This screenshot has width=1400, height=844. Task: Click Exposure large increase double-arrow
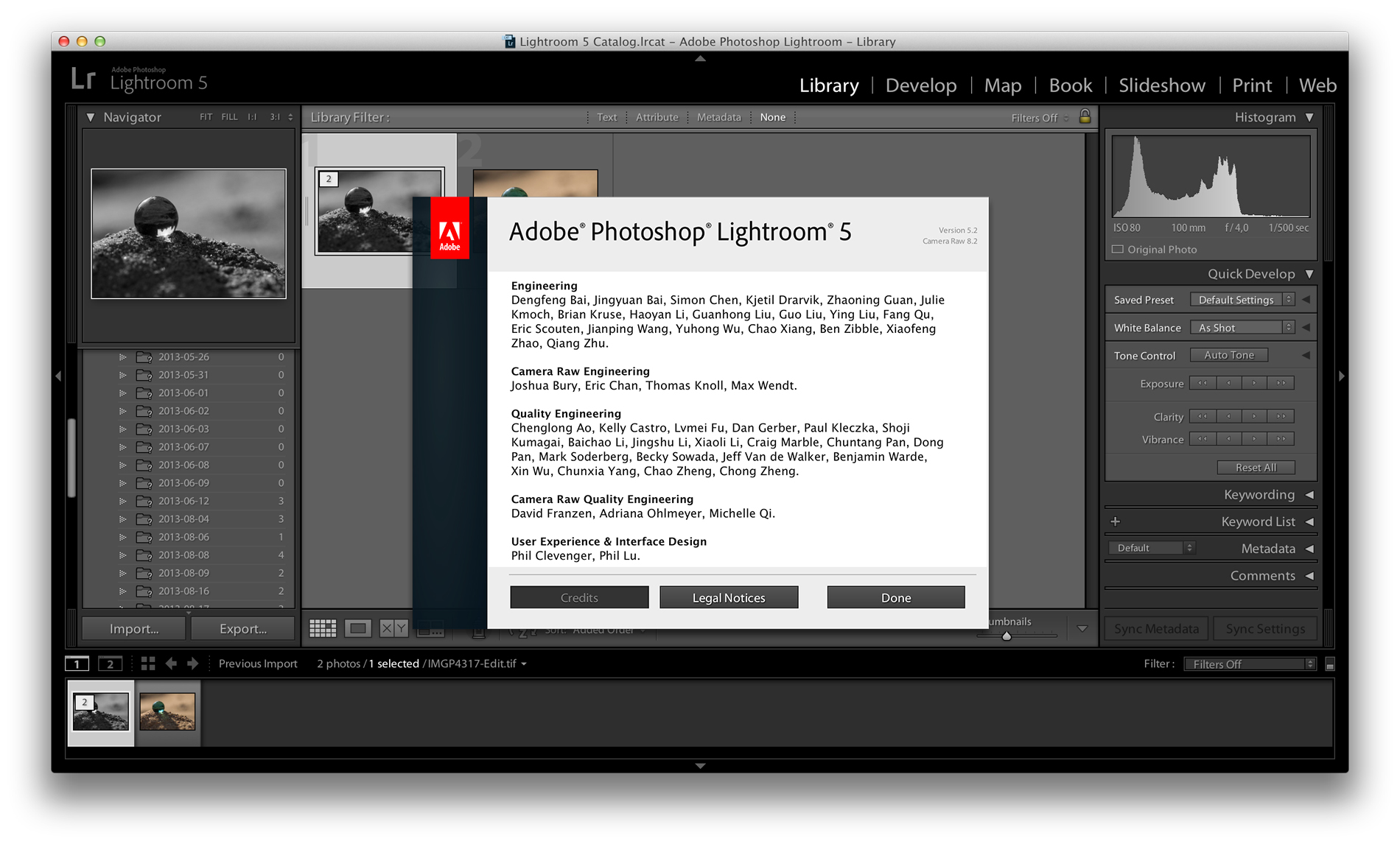(x=1281, y=383)
